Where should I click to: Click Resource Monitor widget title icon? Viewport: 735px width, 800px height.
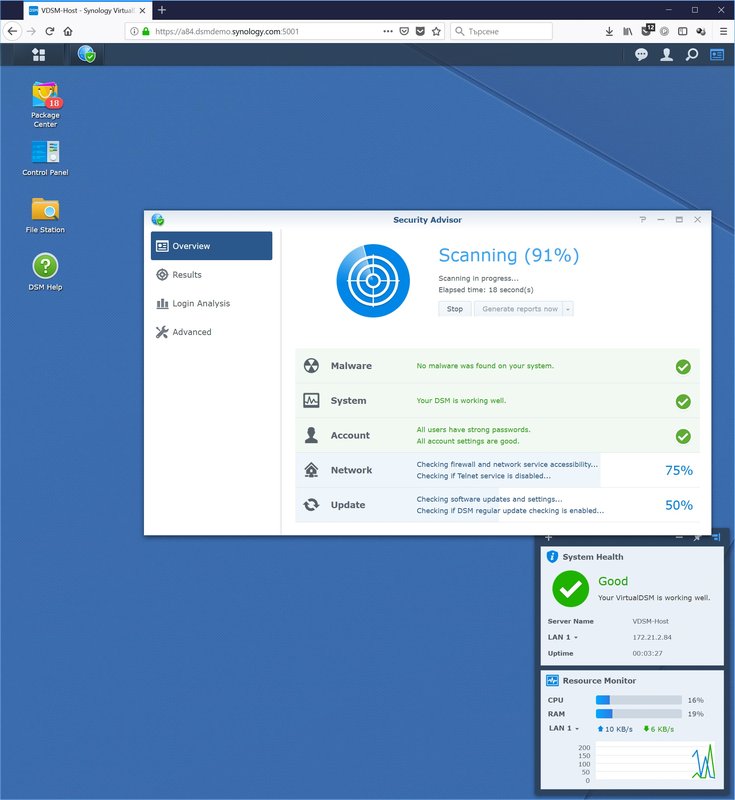552,680
